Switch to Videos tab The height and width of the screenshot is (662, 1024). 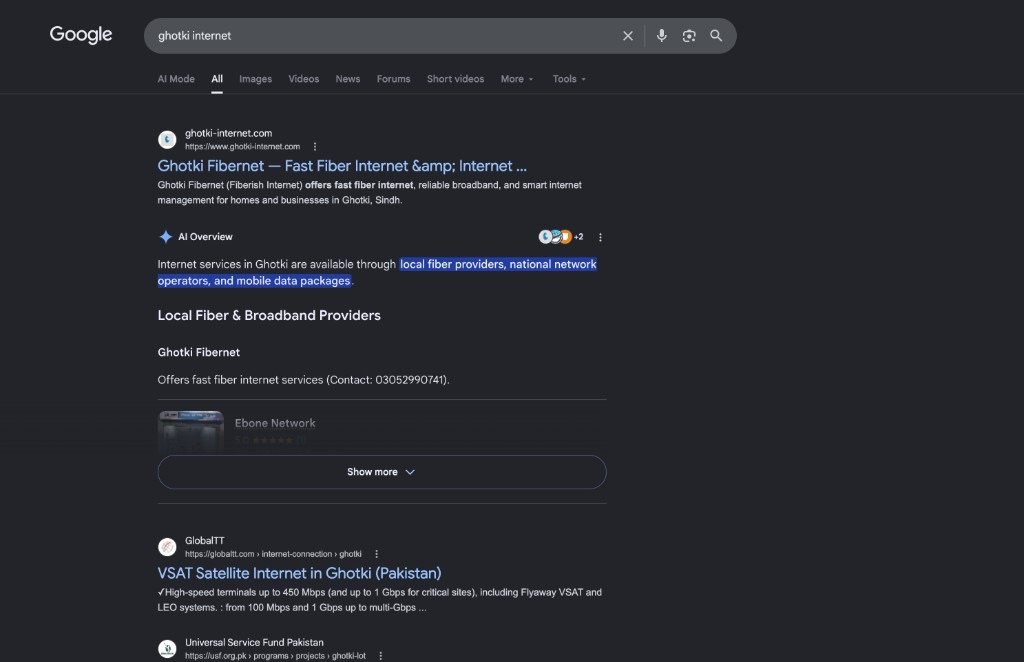tap(304, 79)
